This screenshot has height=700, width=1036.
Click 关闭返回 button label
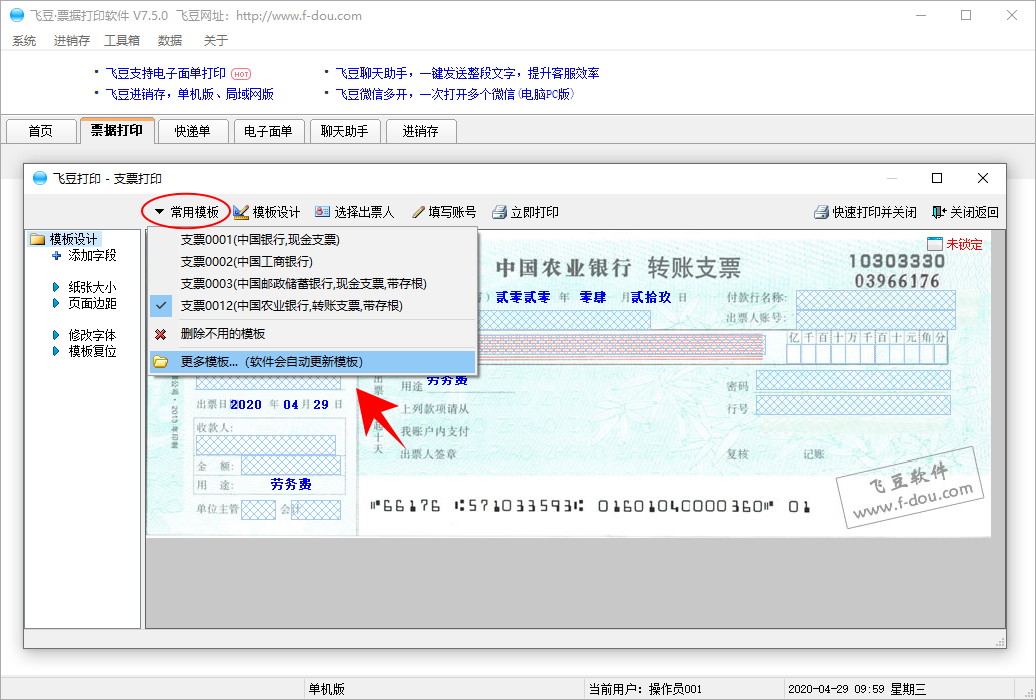click(x=974, y=212)
